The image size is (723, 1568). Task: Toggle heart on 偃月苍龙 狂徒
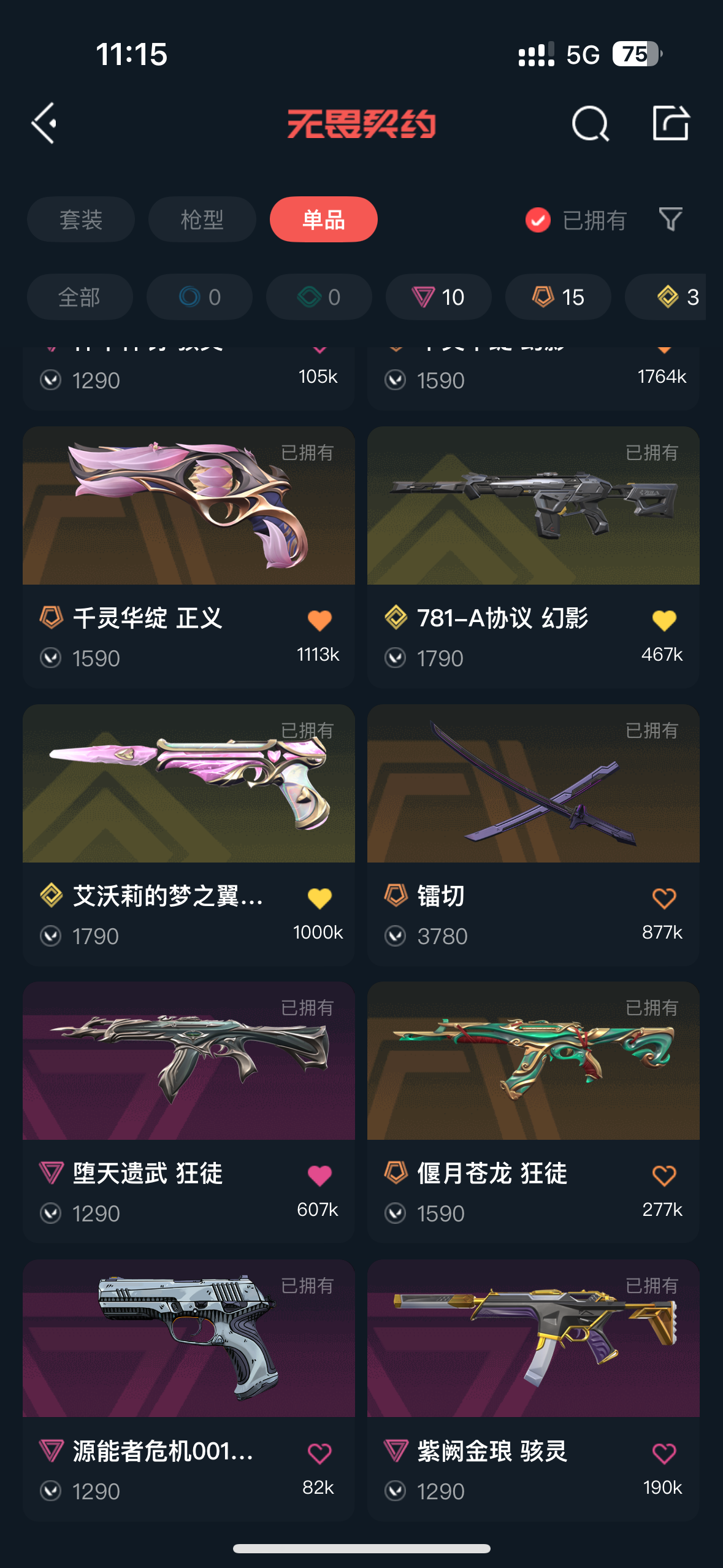click(x=664, y=1175)
